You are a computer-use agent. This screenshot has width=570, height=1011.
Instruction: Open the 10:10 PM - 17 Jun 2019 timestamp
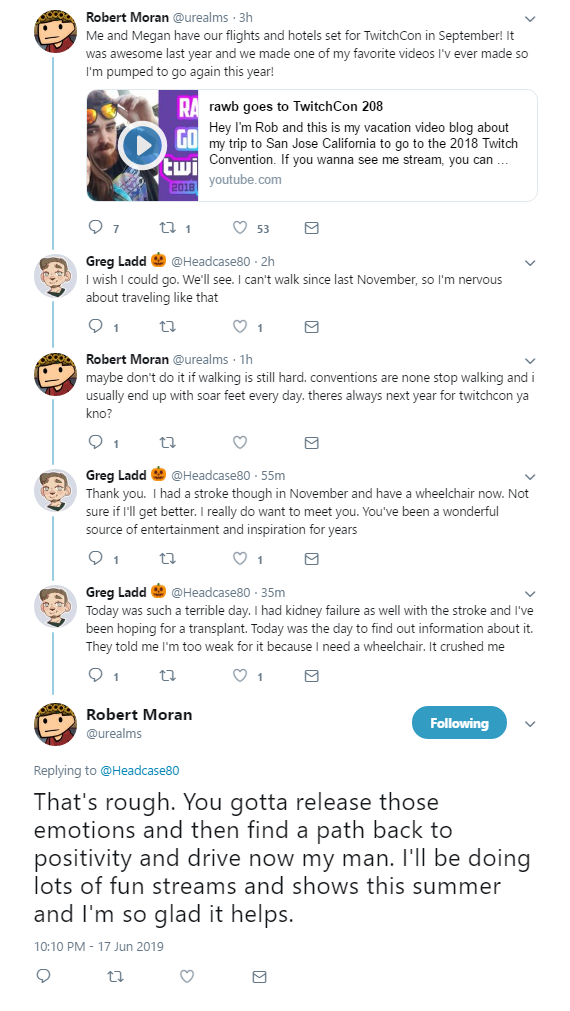pyautogui.click(x=99, y=947)
